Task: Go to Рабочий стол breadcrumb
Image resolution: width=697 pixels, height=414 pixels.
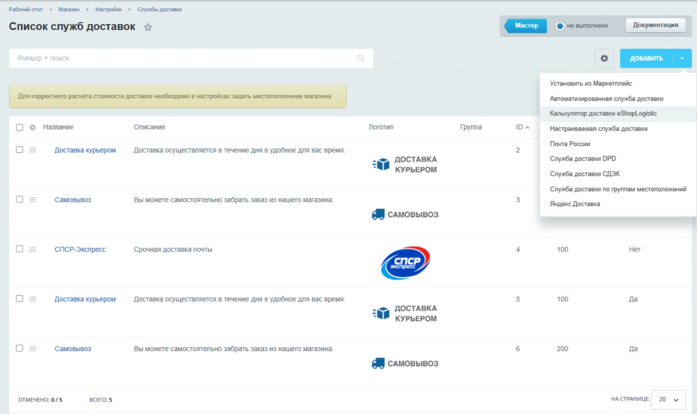Action: pos(26,9)
